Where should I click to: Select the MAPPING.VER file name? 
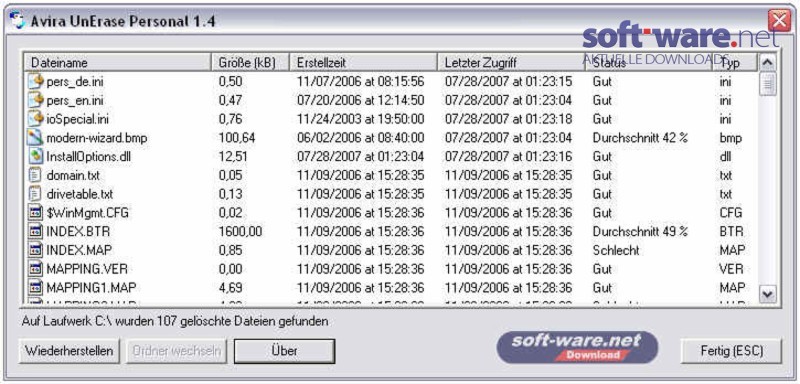[x=87, y=269]
